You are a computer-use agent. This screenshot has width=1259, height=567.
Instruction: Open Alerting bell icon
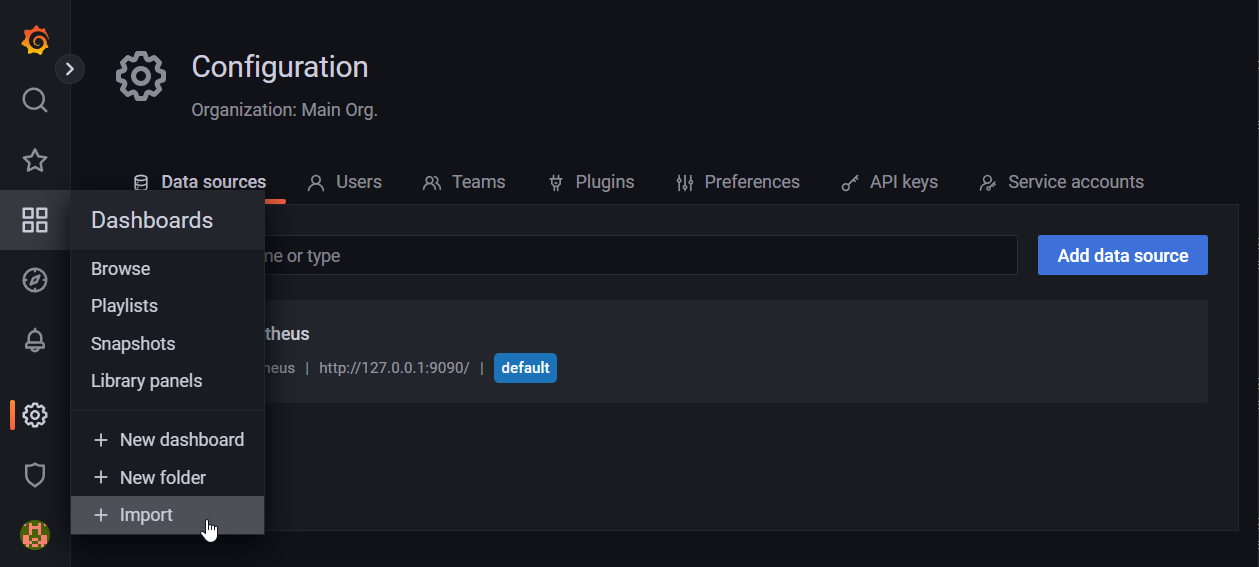click(x=35, y=340)
